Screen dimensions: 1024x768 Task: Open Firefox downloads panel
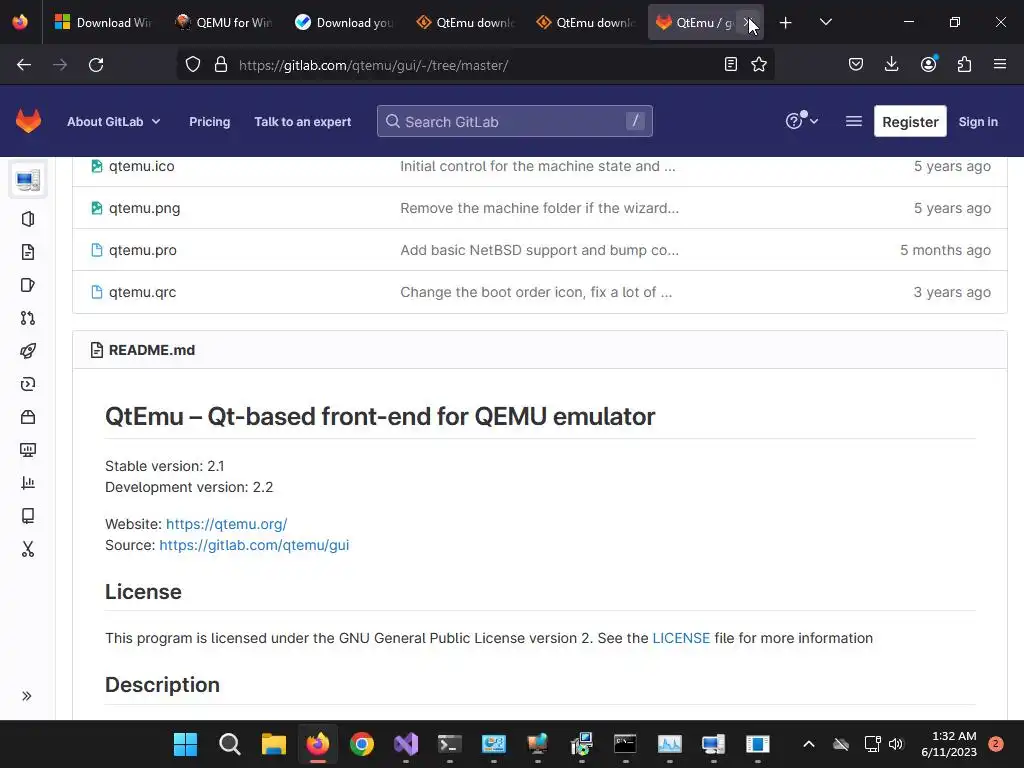point(891,64)
